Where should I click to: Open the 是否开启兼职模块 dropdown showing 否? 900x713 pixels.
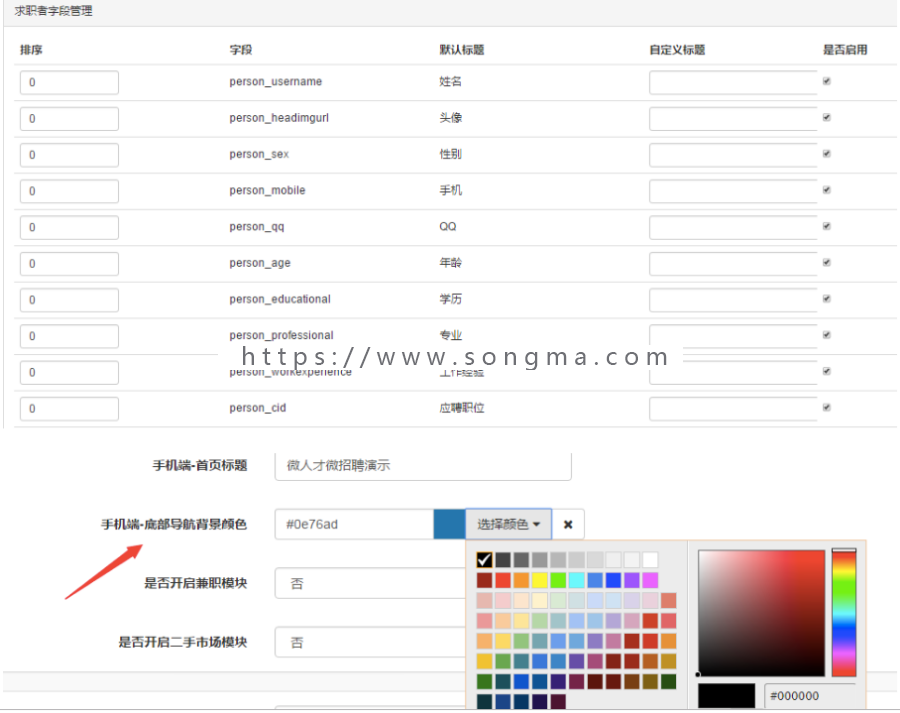coord(370,583)
